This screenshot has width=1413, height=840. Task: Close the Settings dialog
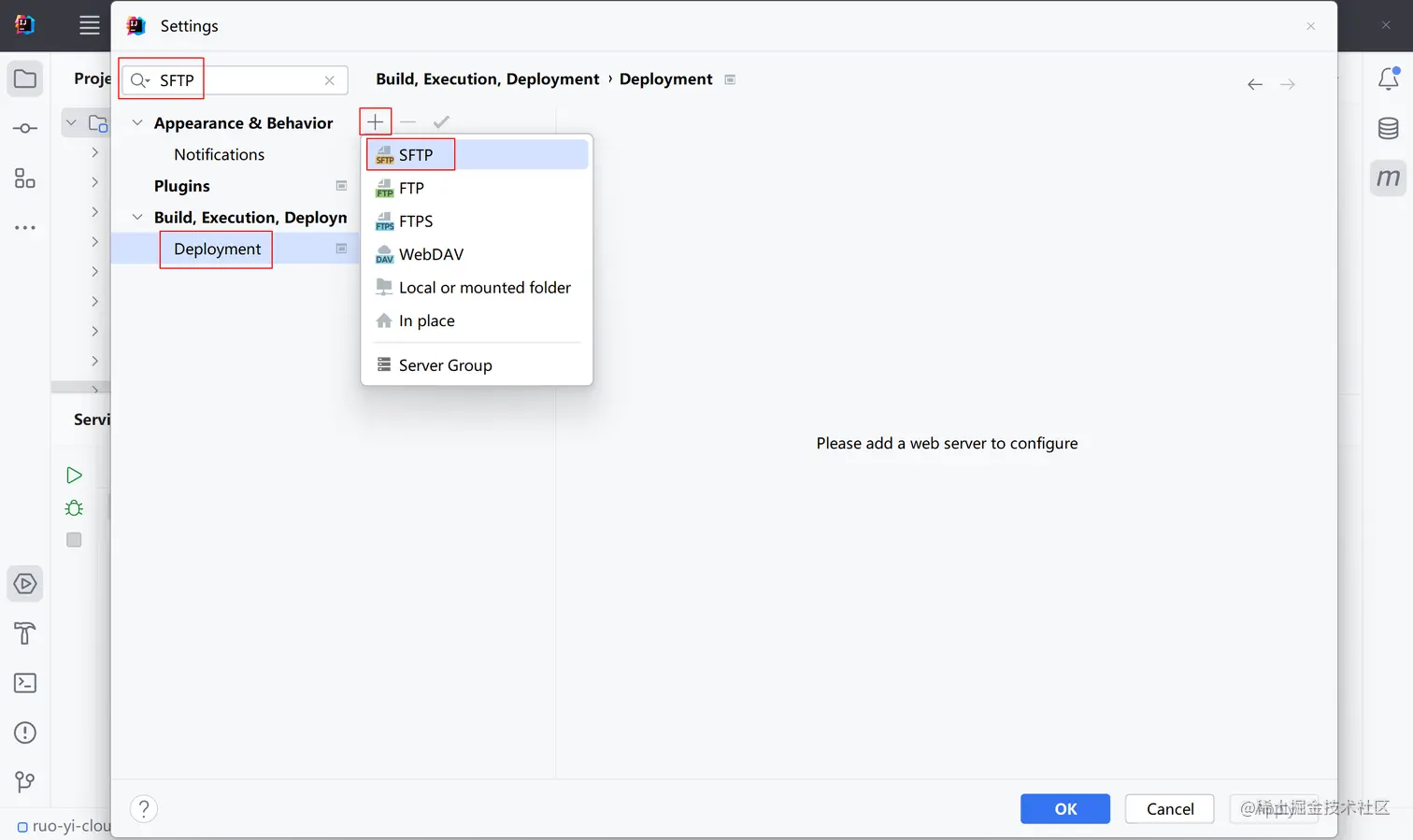1311,26
